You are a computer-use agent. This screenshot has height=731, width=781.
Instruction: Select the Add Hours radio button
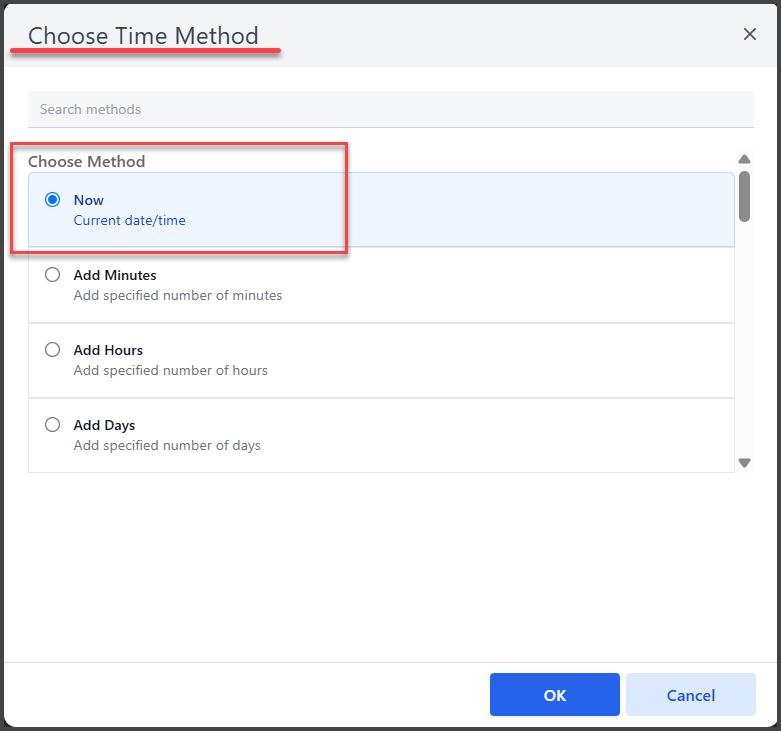pos(52,350)
